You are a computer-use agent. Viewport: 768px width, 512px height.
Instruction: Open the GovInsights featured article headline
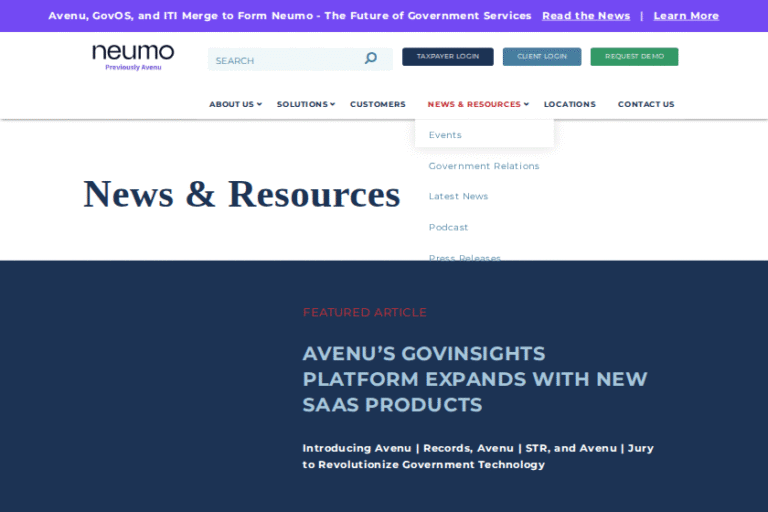coord(475,379)
